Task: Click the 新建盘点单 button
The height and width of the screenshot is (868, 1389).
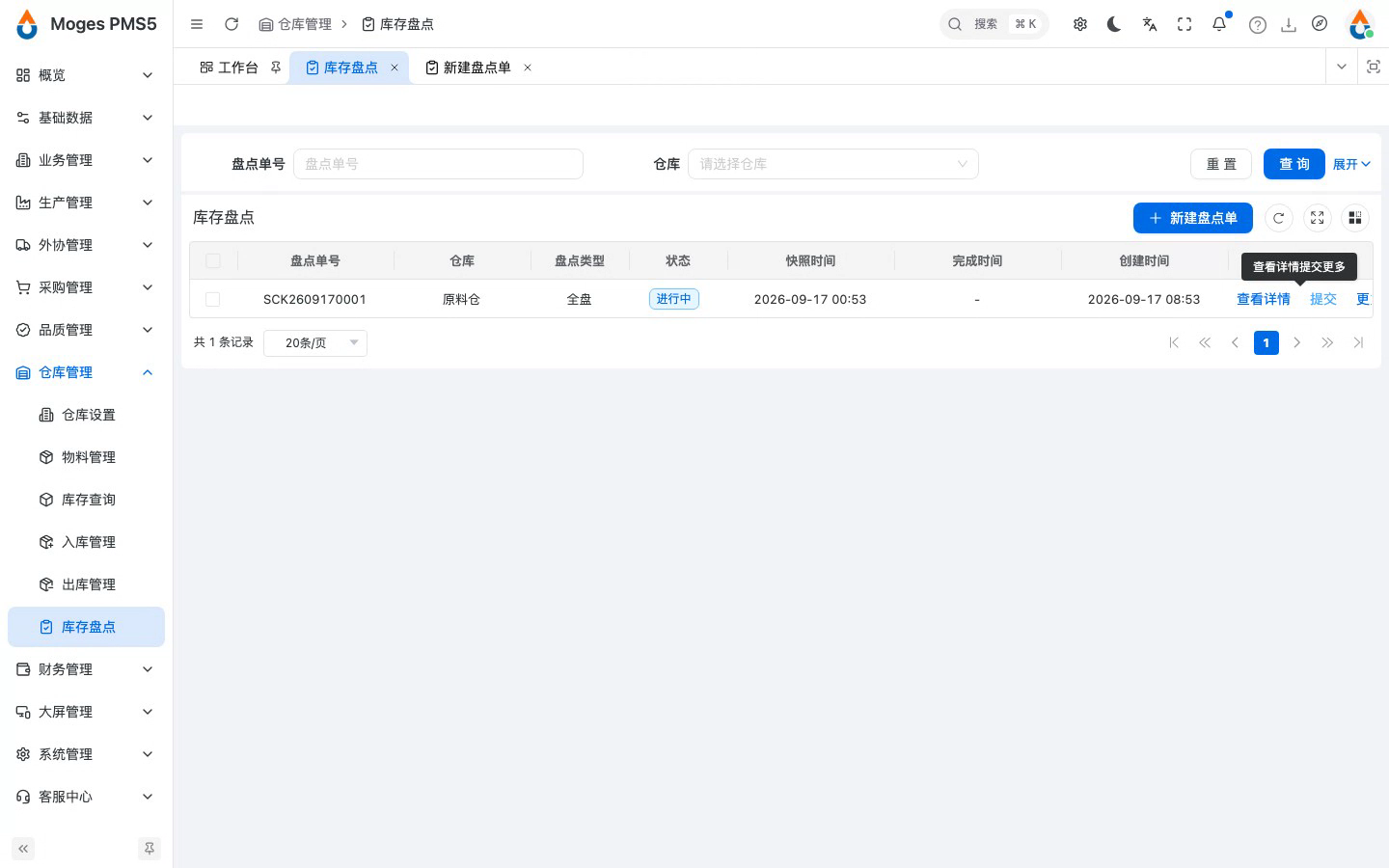Action: tap(1193, 218)
